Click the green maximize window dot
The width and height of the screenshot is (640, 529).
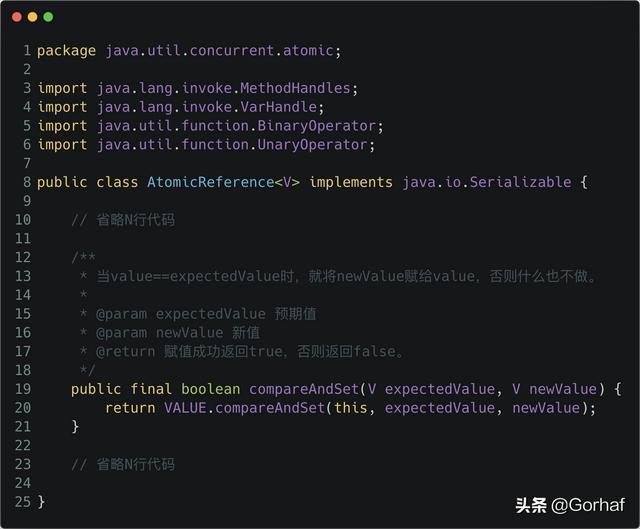click(49, 17)
